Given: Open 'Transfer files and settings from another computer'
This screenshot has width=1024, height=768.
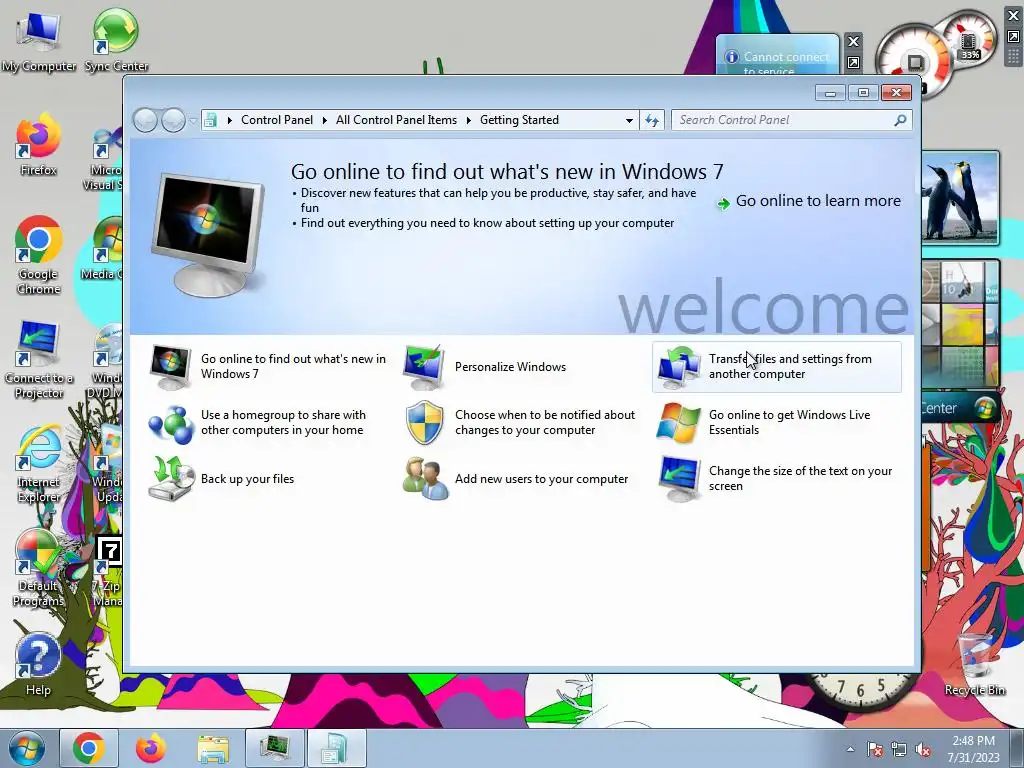Looking at the screenshot, I should click(x=790, y=366).
